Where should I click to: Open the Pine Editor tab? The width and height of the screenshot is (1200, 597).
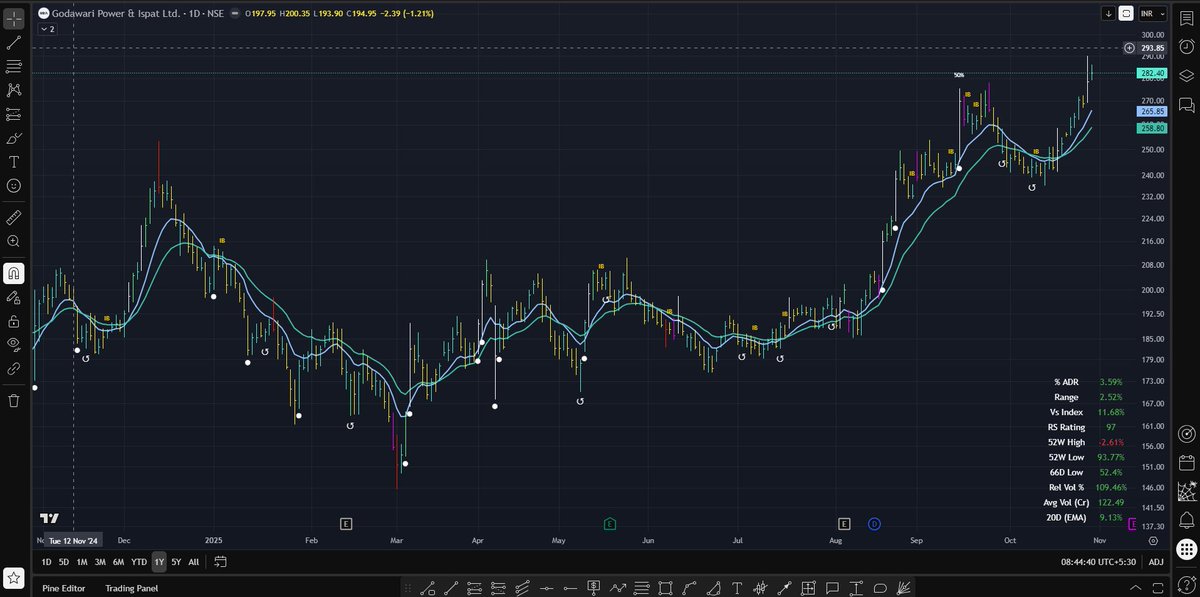pos(64,588)
